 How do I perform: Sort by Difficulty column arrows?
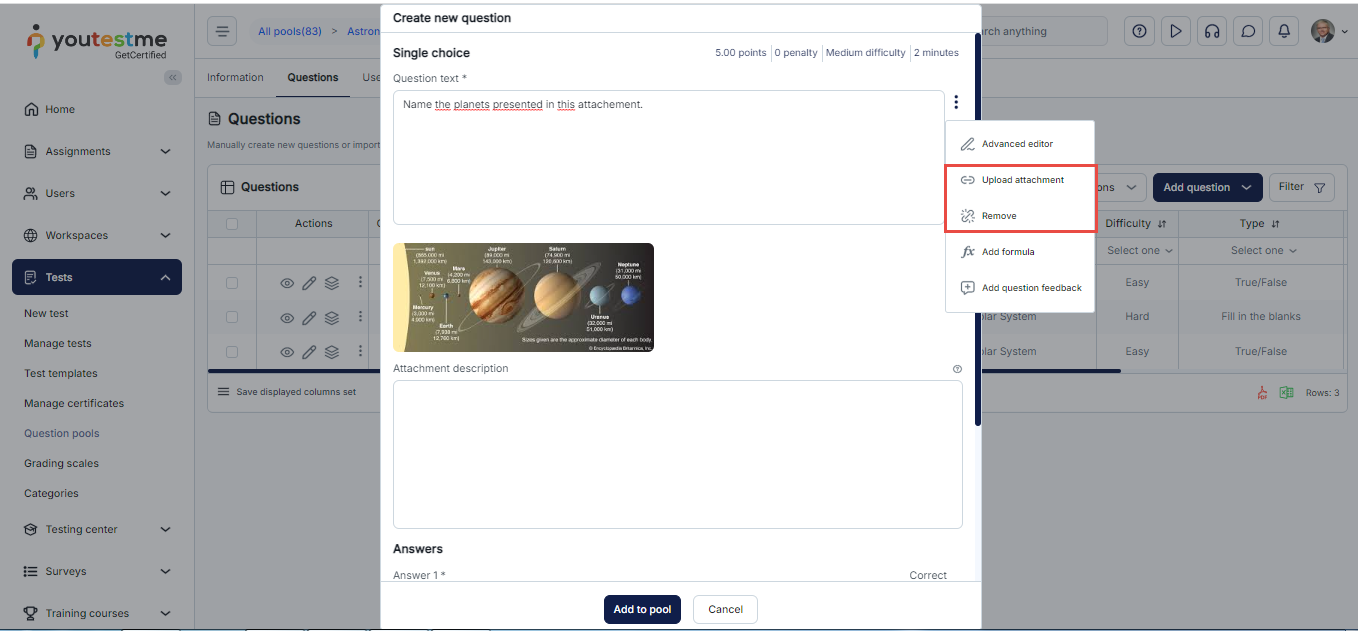pyautogui.click(x=1162, y=224)
